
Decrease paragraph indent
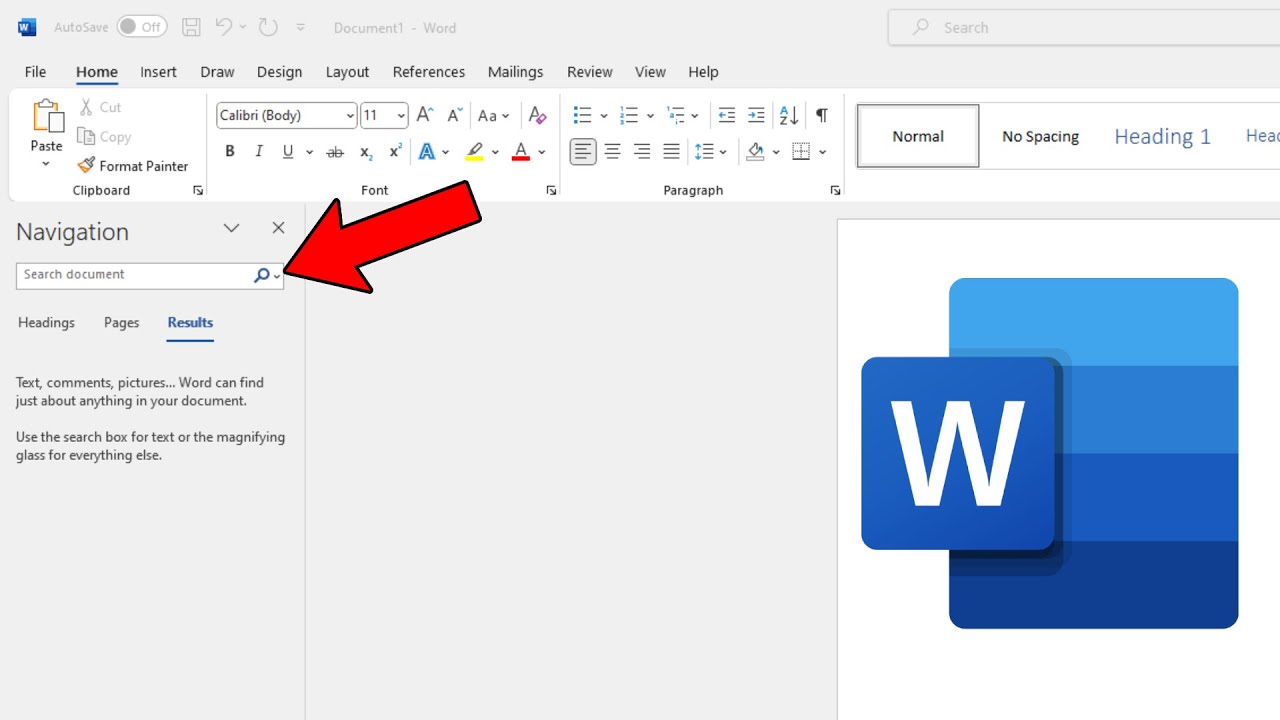727,115
